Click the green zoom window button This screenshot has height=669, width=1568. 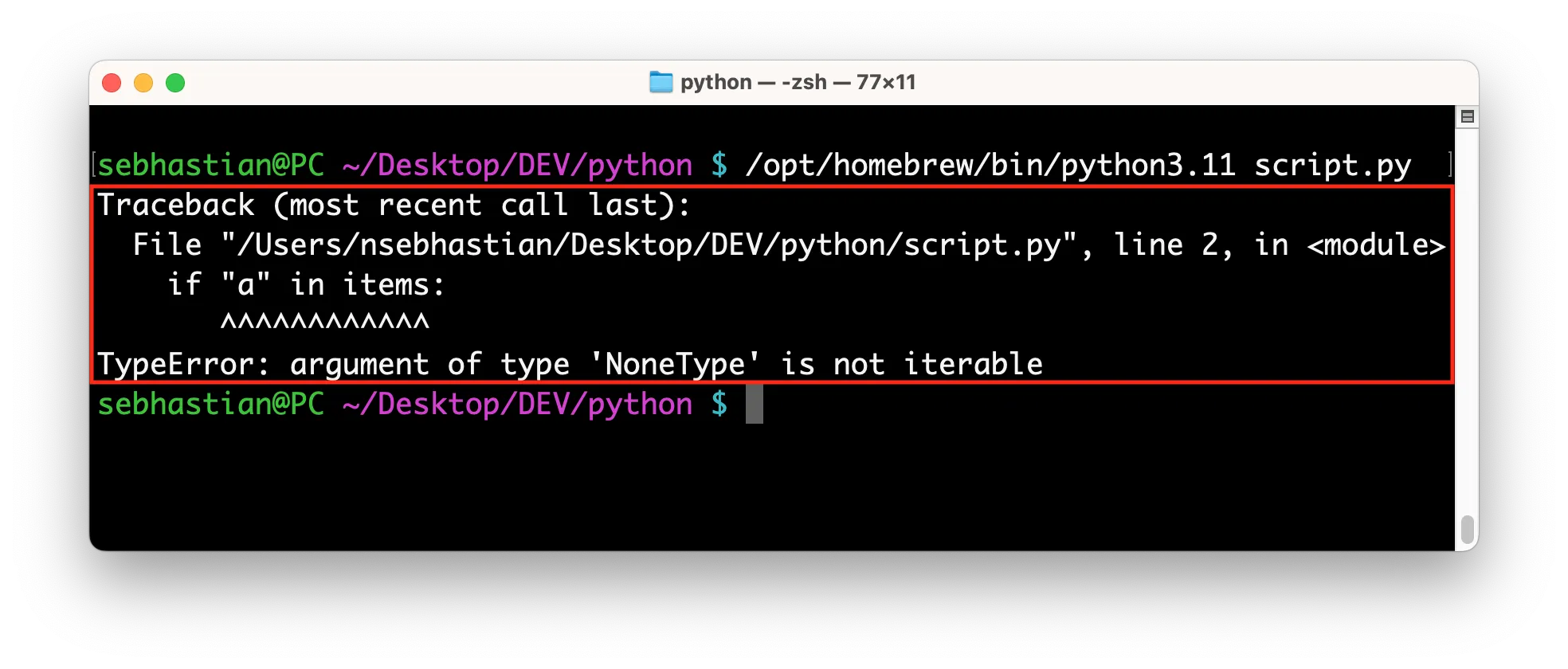(175, 83)
